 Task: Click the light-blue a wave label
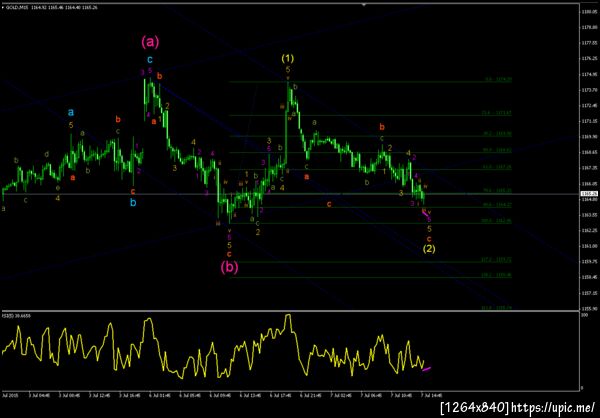tap(71, 112)
